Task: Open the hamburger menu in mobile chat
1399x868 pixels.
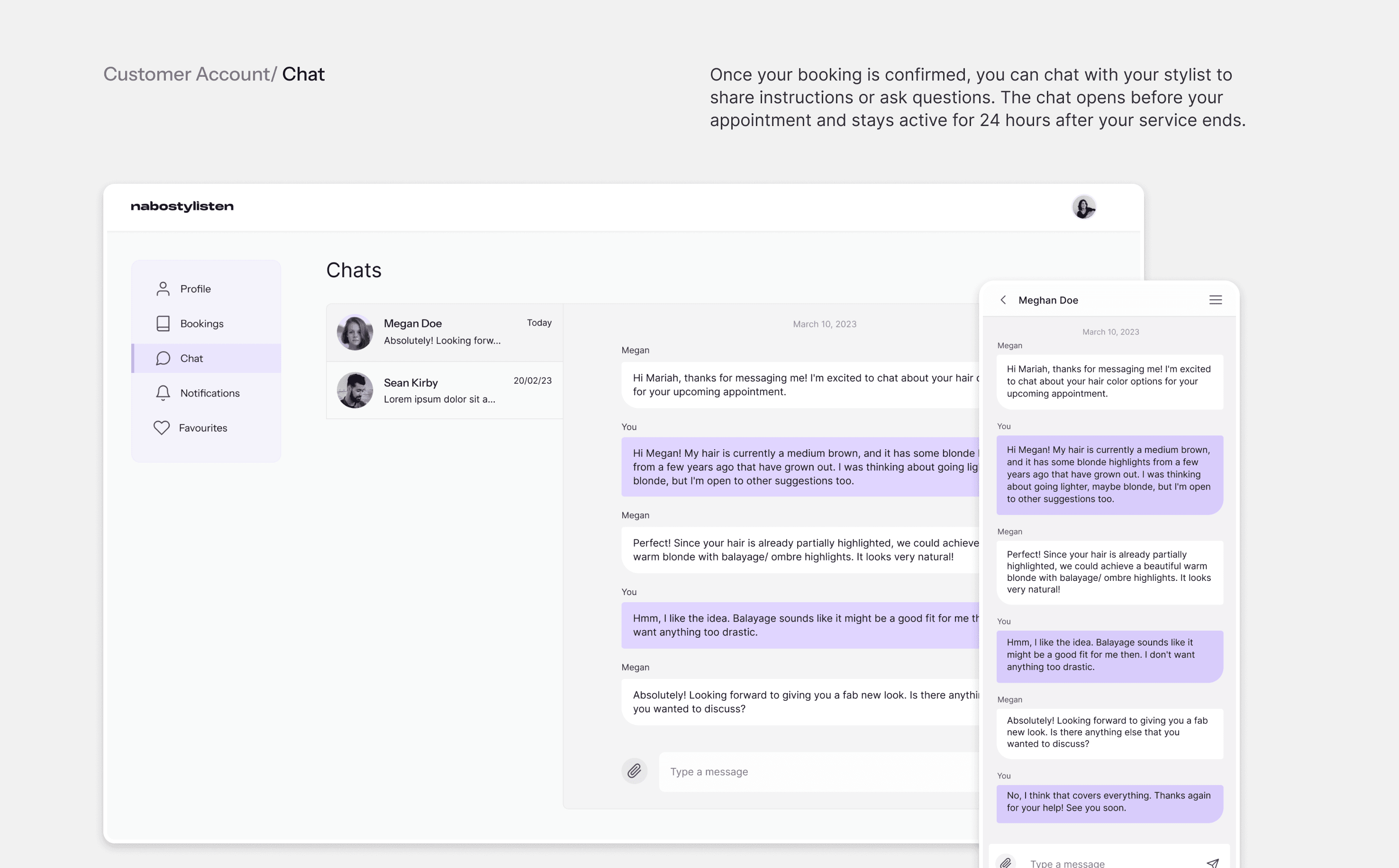Action: [1215, 300]
